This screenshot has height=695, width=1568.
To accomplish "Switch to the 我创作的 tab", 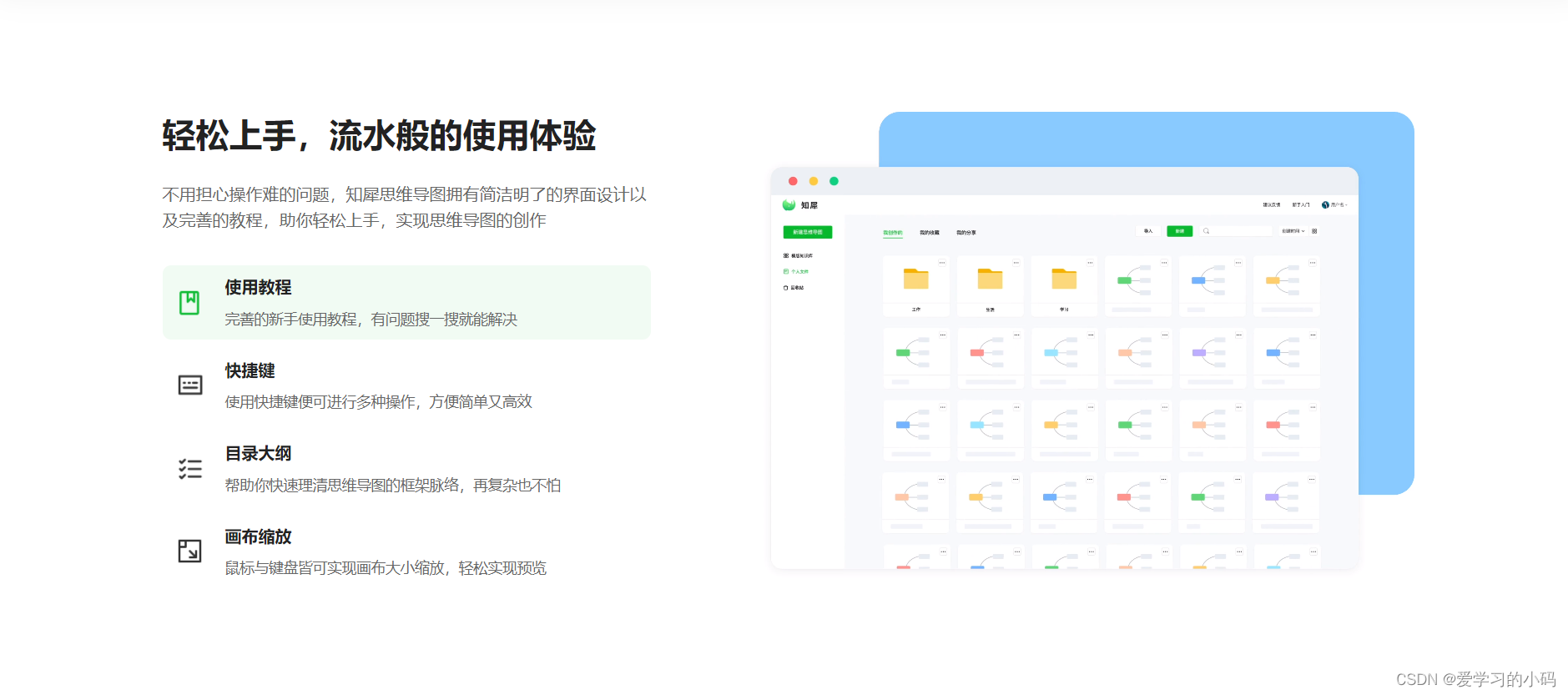I will [893, 233].
